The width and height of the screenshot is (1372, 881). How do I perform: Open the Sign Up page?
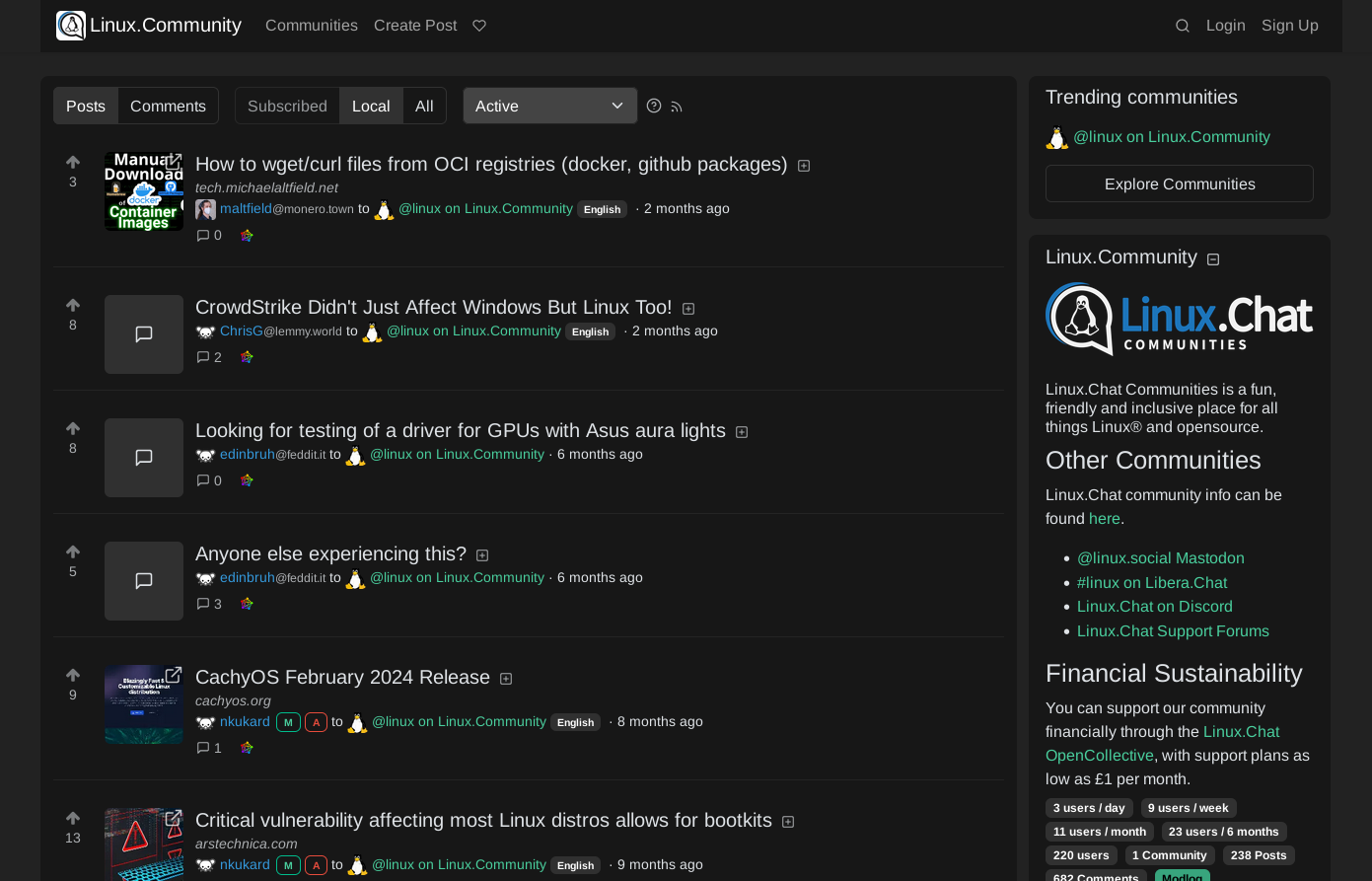1290,26
